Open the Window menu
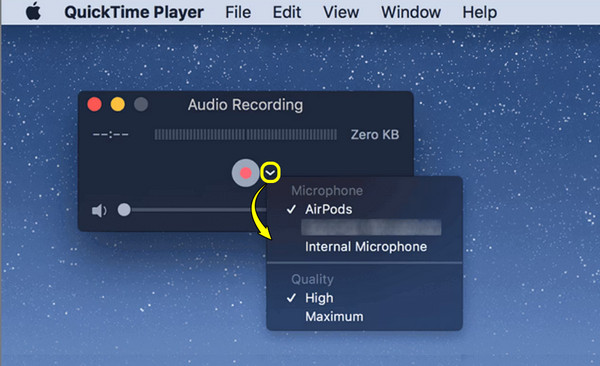The image size is (600, 366). [411, 12]
